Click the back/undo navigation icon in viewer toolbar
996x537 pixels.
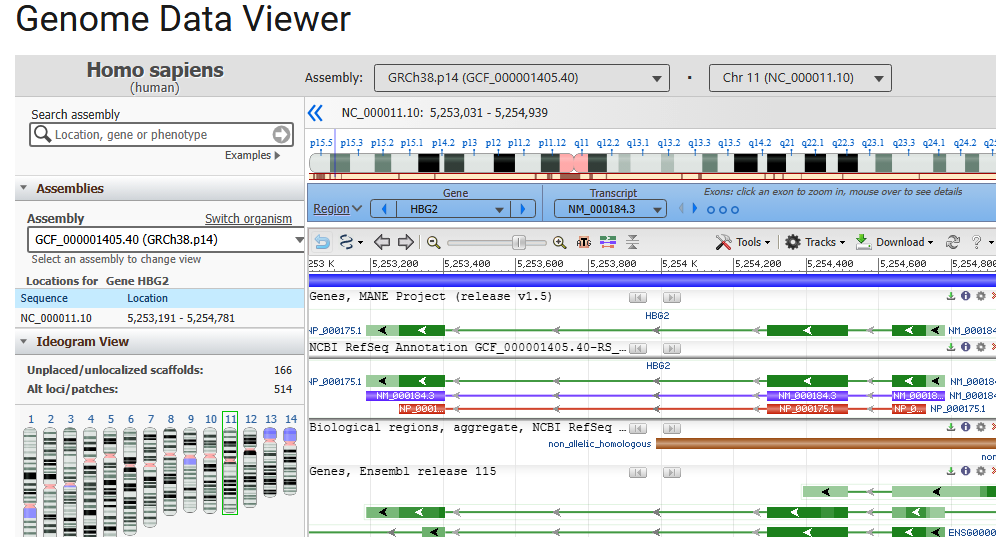coord(322,242)
